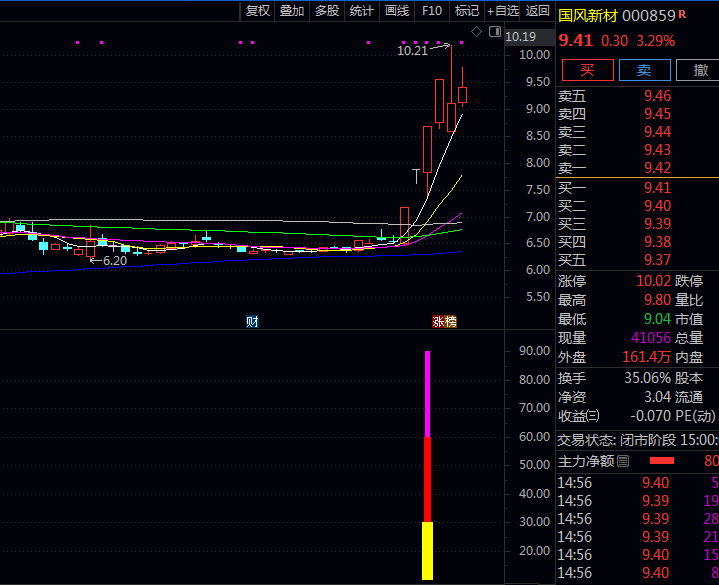Click 卖五 price 9.46
The height and width of the screenshot is (585, 719).
(x=657, y=96)
